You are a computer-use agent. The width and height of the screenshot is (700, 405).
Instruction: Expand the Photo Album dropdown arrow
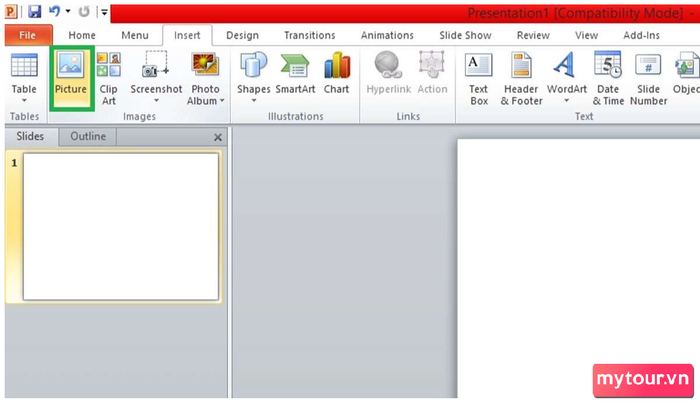tap(222, 101)
